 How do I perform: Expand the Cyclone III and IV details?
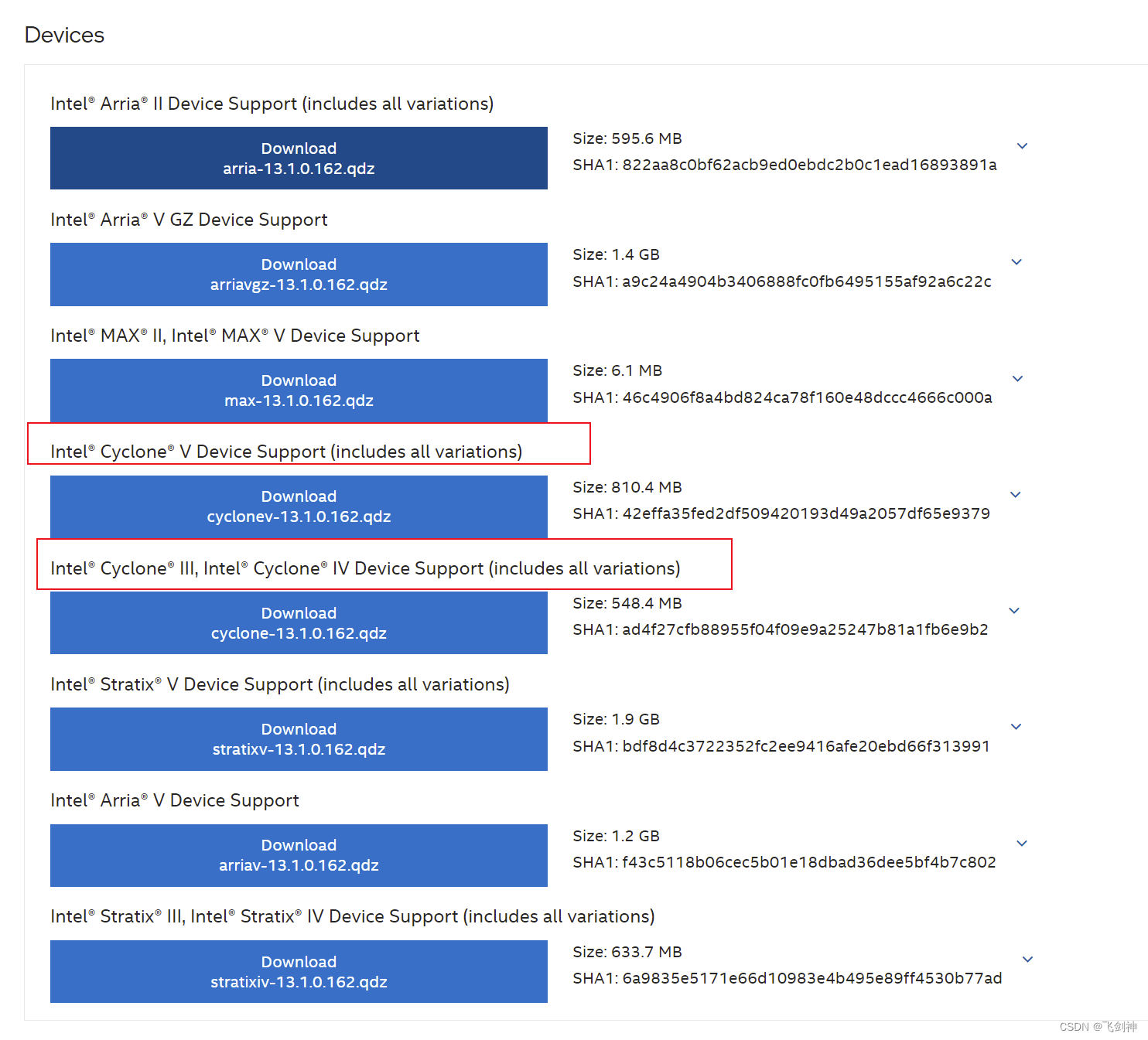tap(1014, 610)
